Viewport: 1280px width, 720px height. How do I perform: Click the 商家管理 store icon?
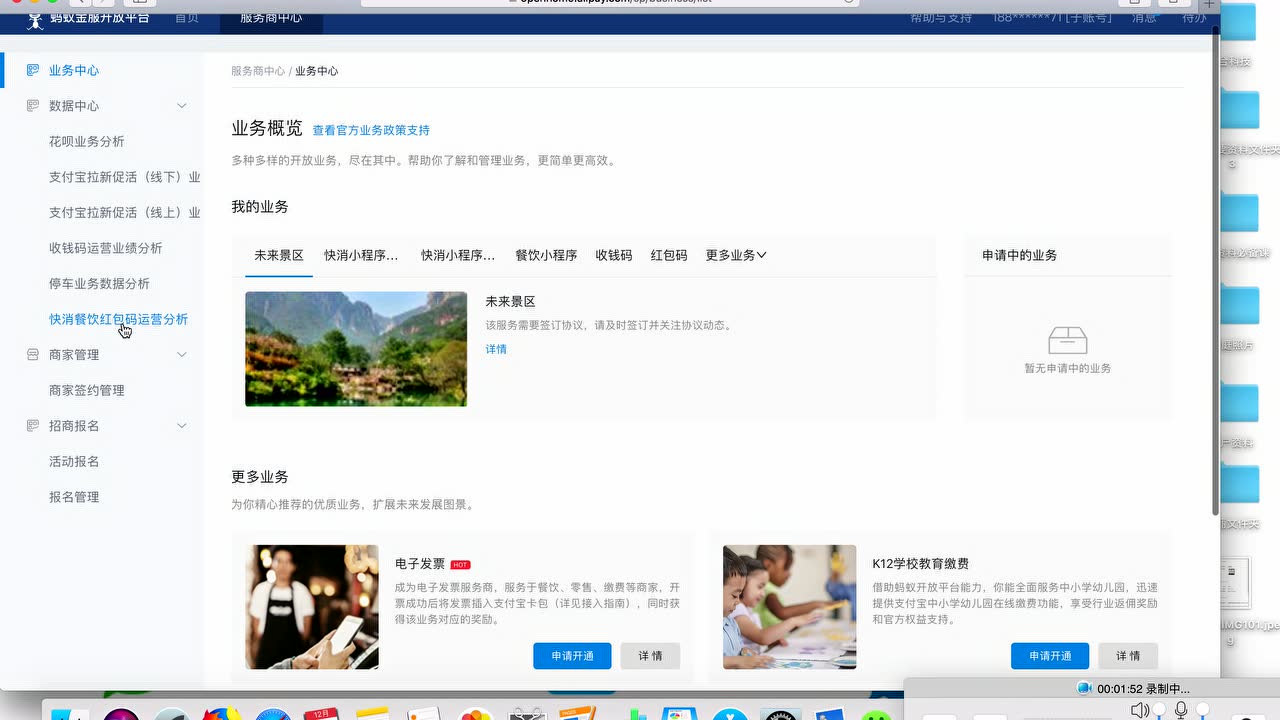pos(33,355)
